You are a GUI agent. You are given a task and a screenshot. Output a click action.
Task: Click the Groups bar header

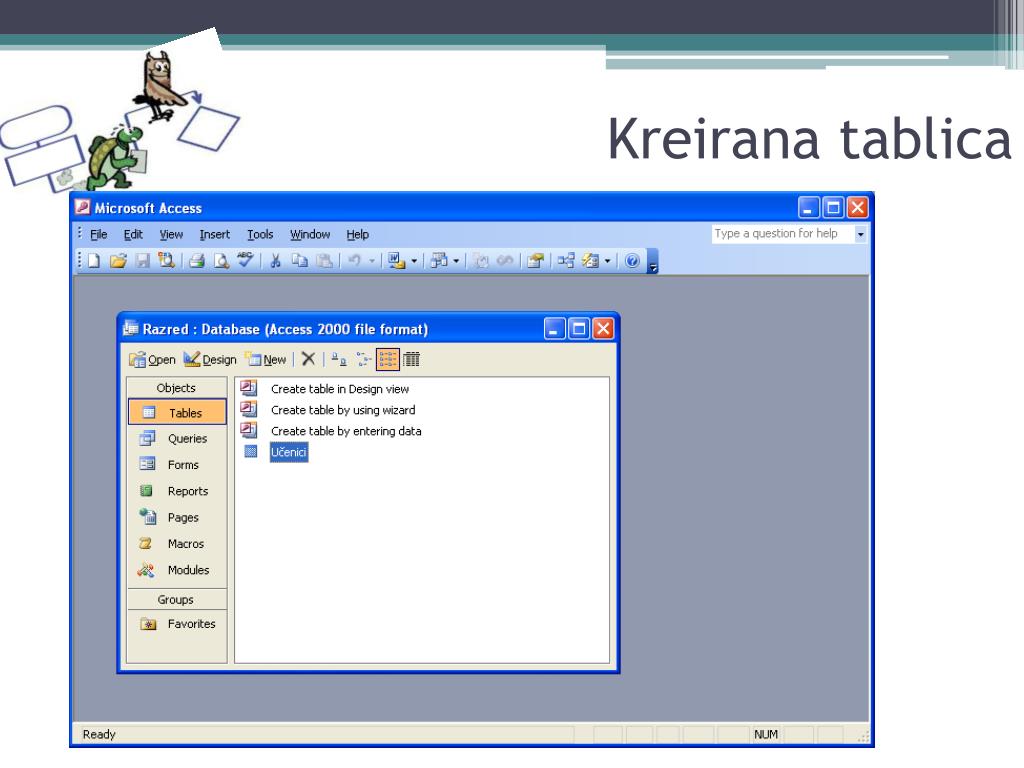(x=177, y=600)
